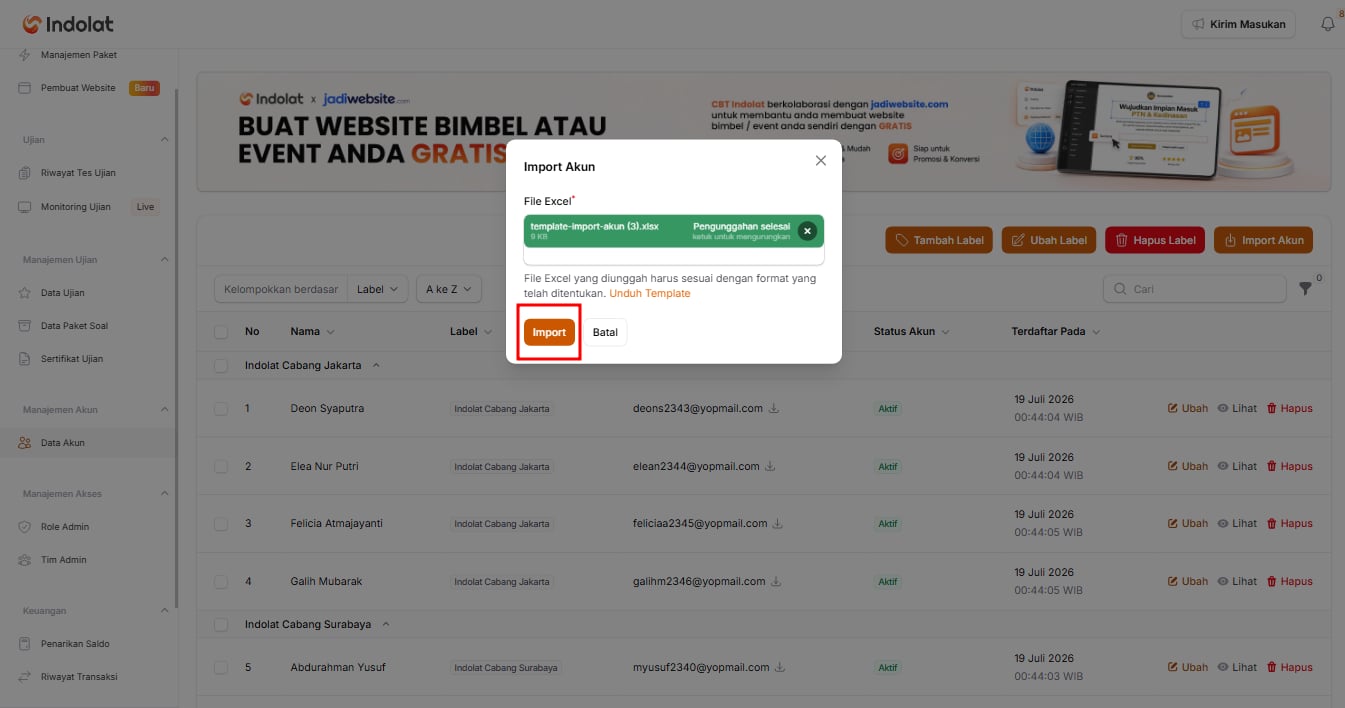This screenshot has height=708, width=1345.
Task: Tick the checkbox for Elea Nur Putri
Action: (x=221, y=467)
